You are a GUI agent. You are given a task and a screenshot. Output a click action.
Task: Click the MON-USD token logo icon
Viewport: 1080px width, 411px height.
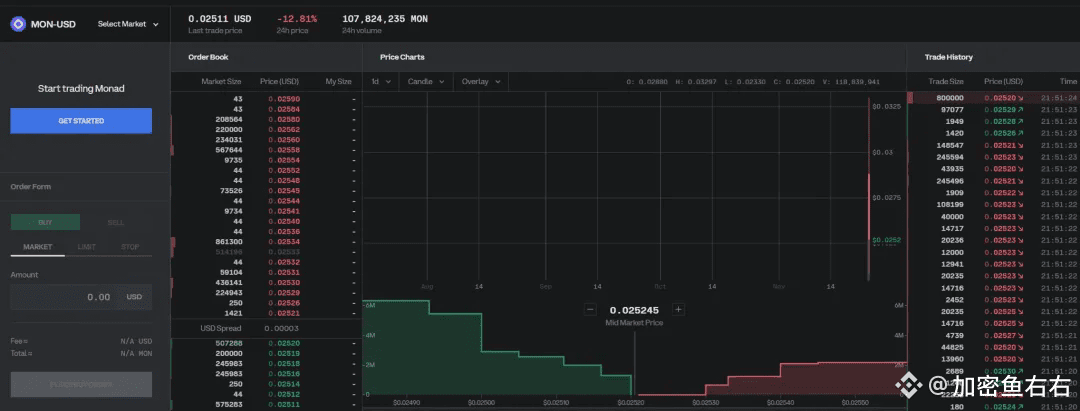coord(18,24)
